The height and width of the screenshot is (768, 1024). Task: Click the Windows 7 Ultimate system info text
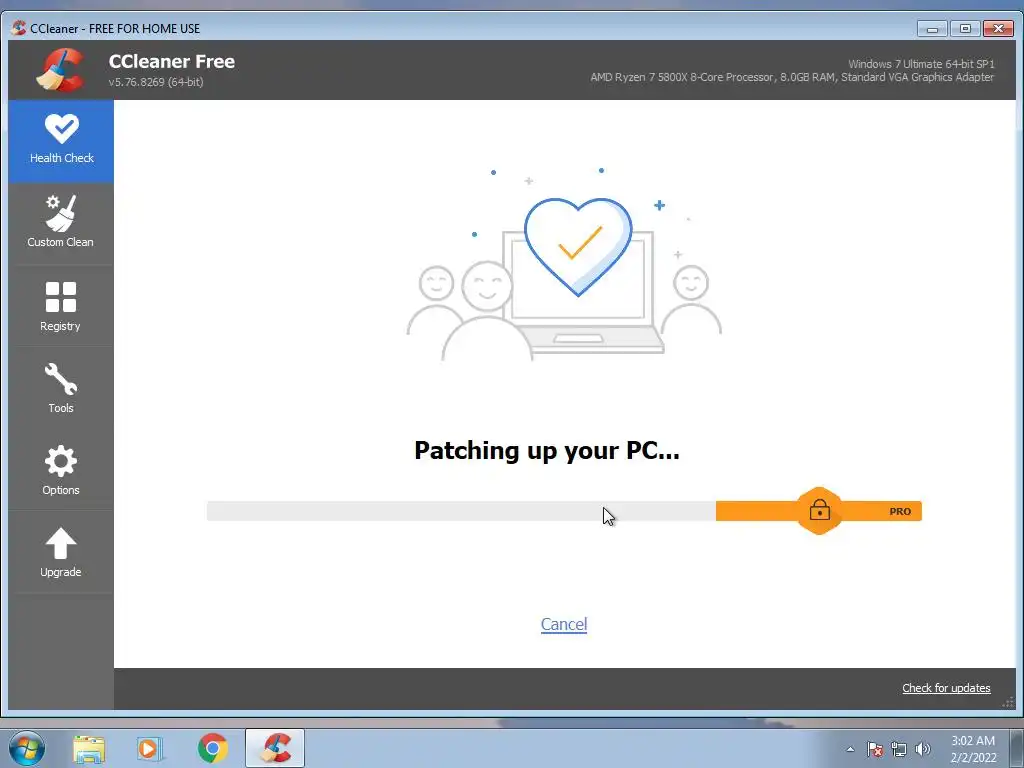(x=921, y=64)
